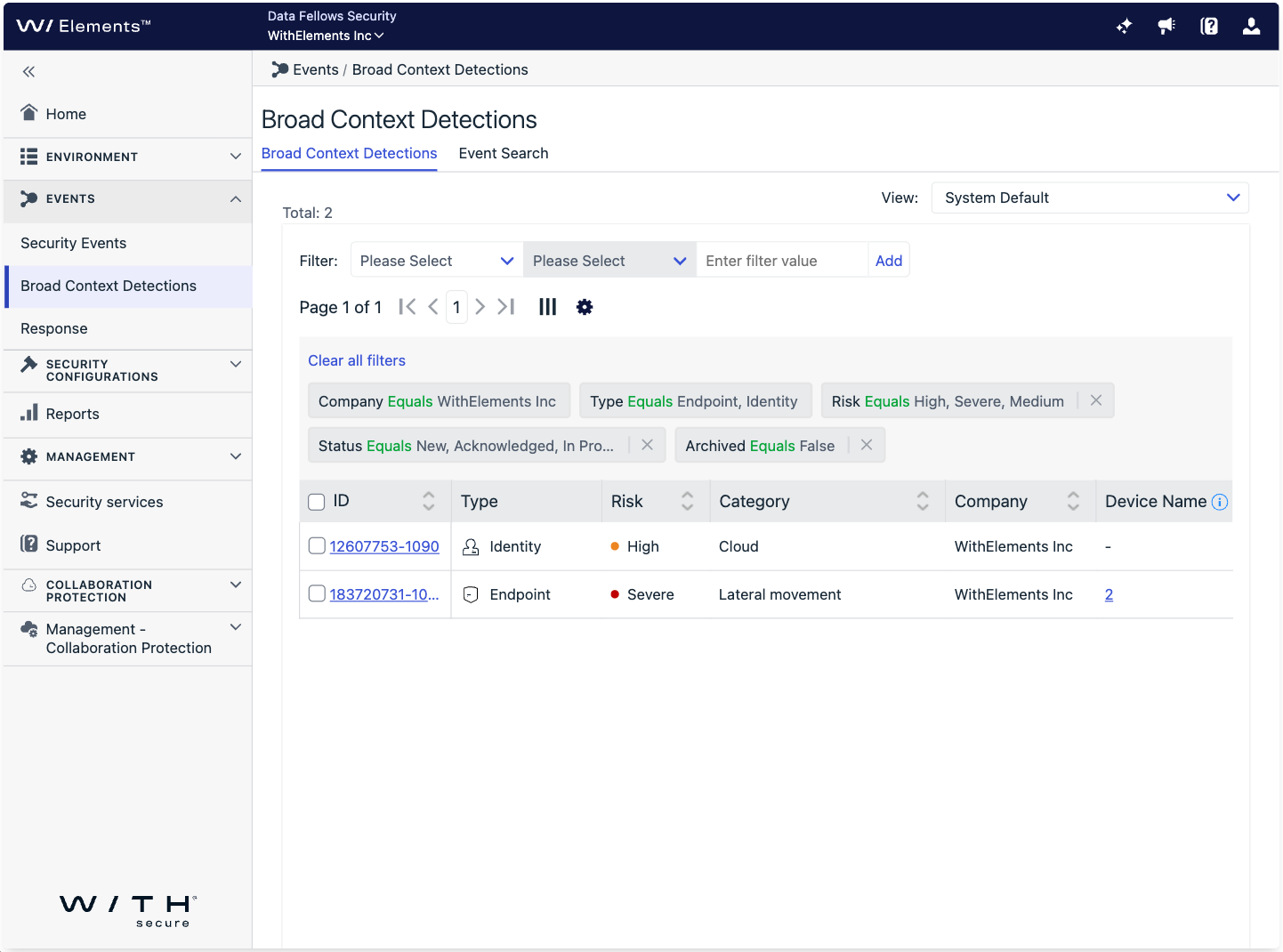
Task: Click the Reports bar chart icon
Action: (x=29, y=413)
